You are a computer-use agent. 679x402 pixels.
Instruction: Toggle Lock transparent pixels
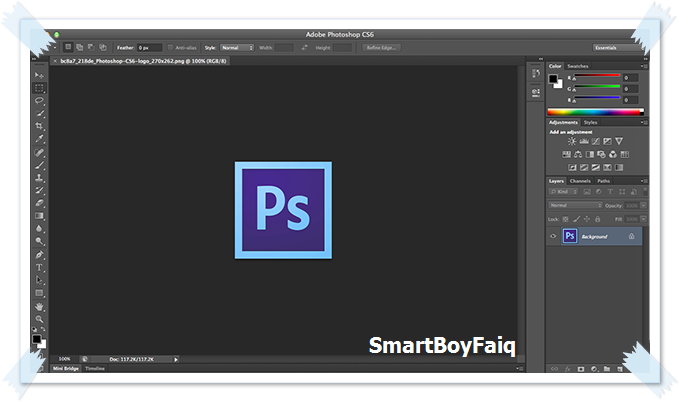click(x=566, y=219)
